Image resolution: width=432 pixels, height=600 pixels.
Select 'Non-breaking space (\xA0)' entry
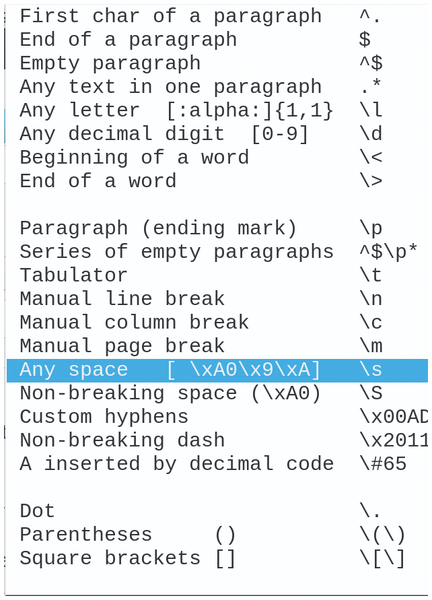[217, 394]
